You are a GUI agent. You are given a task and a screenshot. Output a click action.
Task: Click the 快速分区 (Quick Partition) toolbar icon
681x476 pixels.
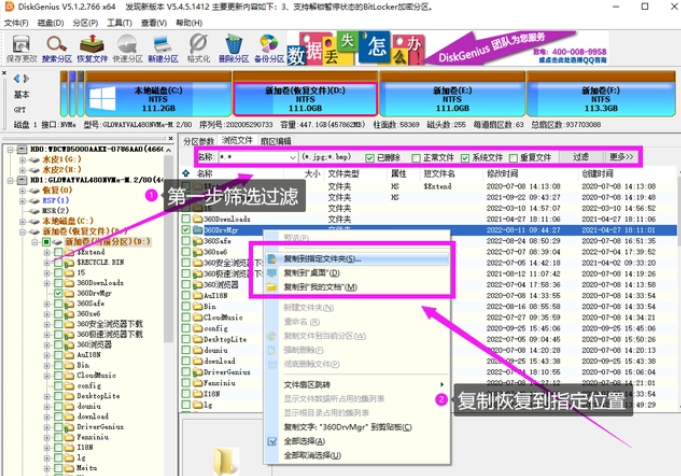(x=127, y=46)
